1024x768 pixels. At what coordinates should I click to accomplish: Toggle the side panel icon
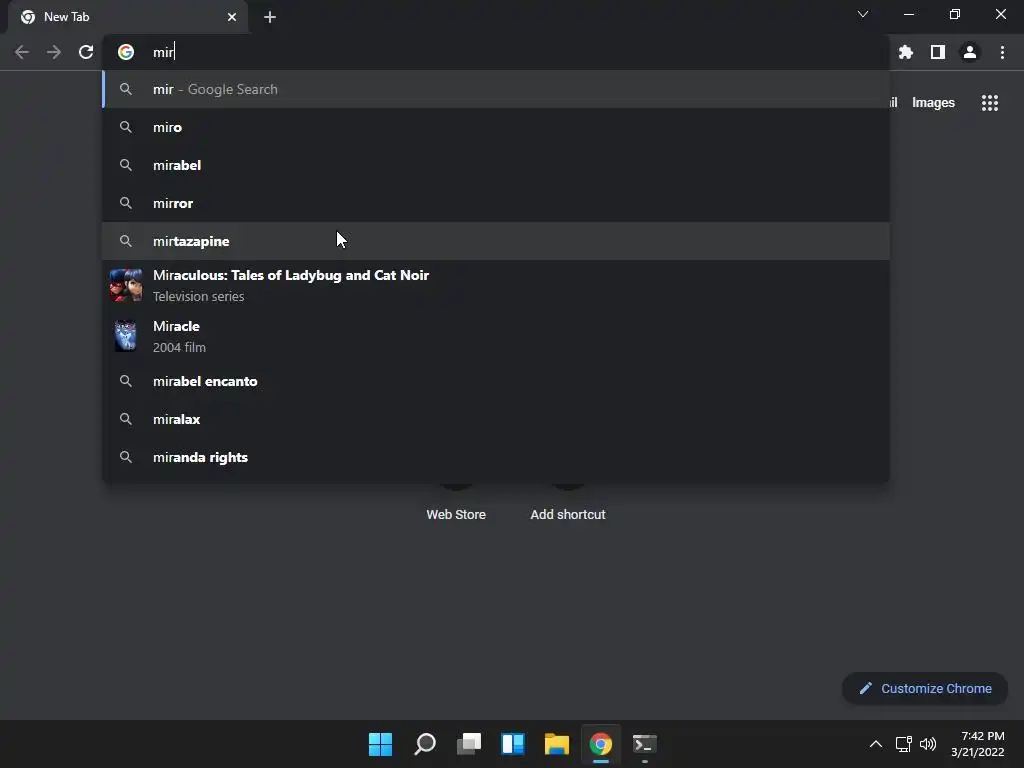(x=938, y=52)
